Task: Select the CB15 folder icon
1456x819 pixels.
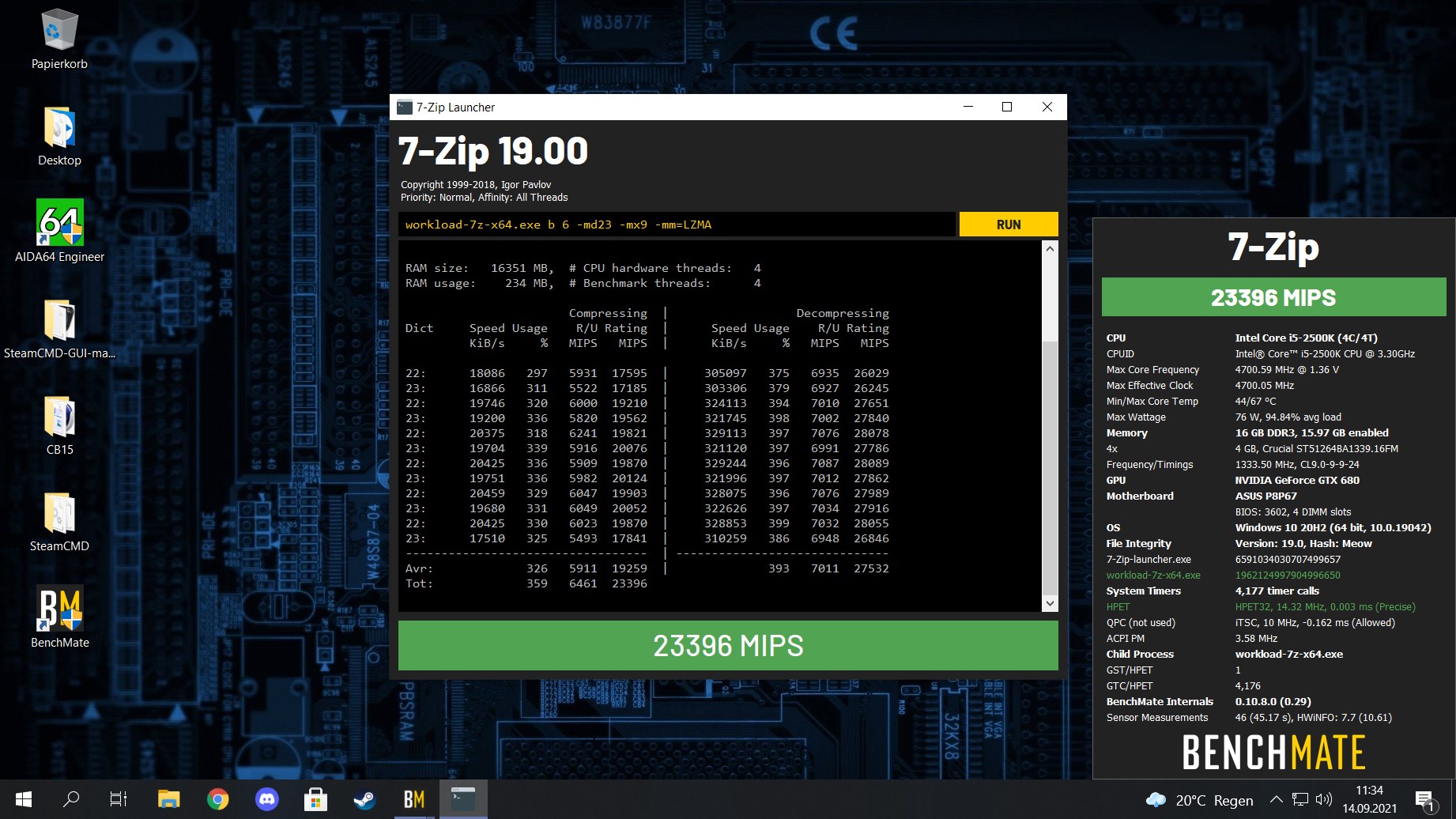Action: pos(59,425)
